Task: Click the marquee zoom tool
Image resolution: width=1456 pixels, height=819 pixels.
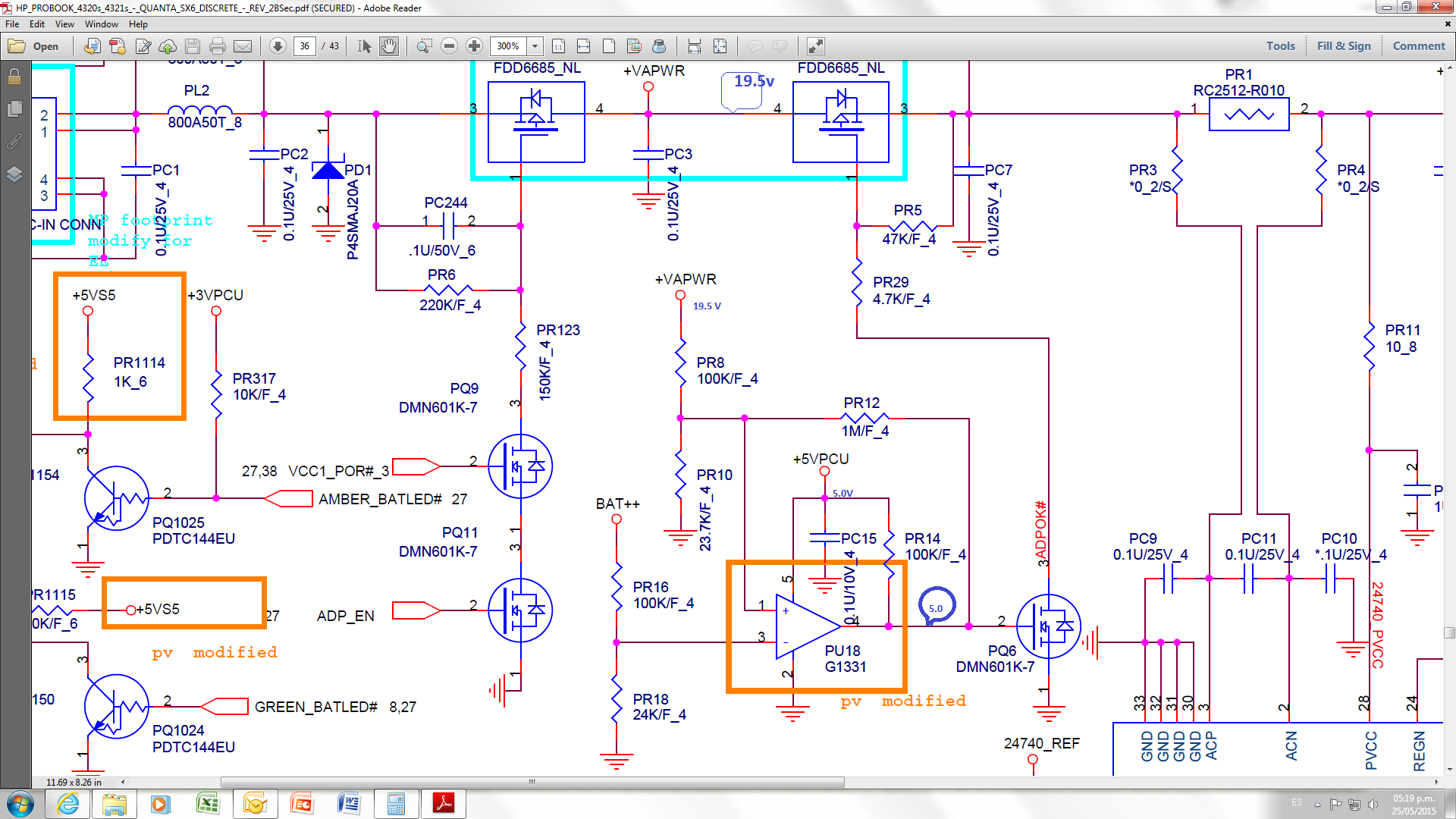Action: 424,46
